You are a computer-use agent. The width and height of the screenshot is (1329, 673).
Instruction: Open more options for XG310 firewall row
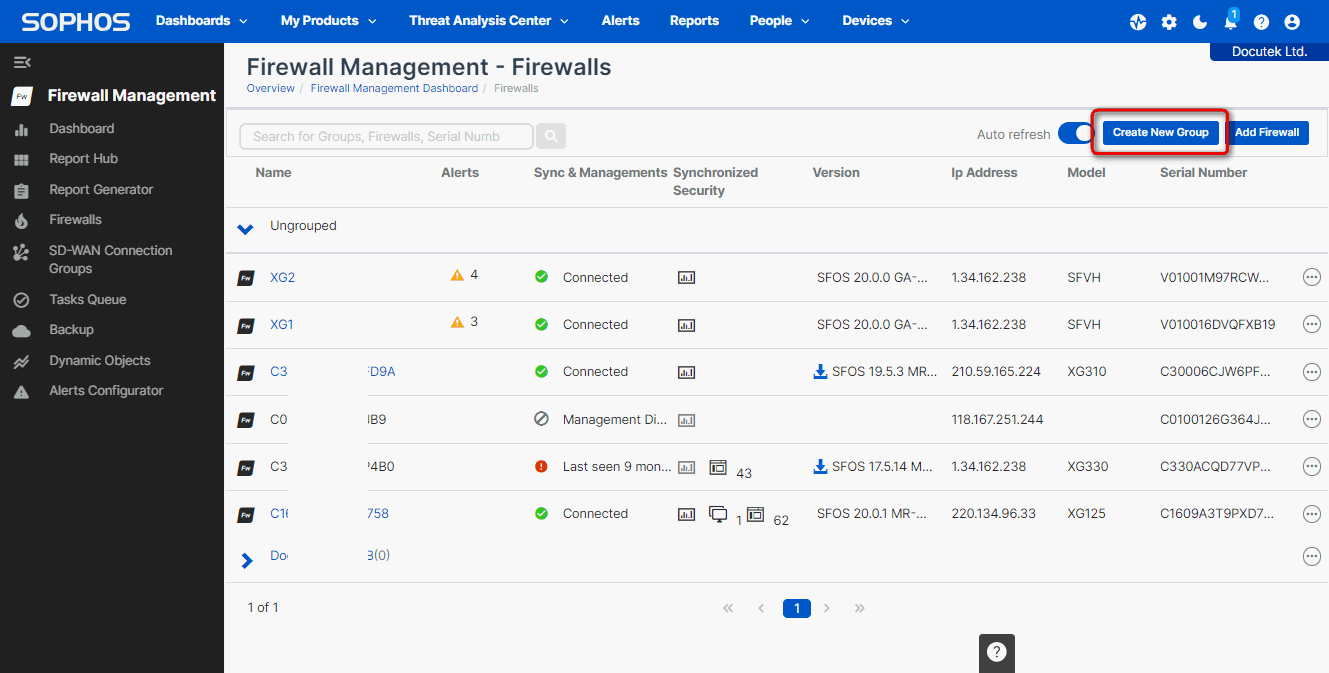pyautogui.click(x=1312, y=372)
